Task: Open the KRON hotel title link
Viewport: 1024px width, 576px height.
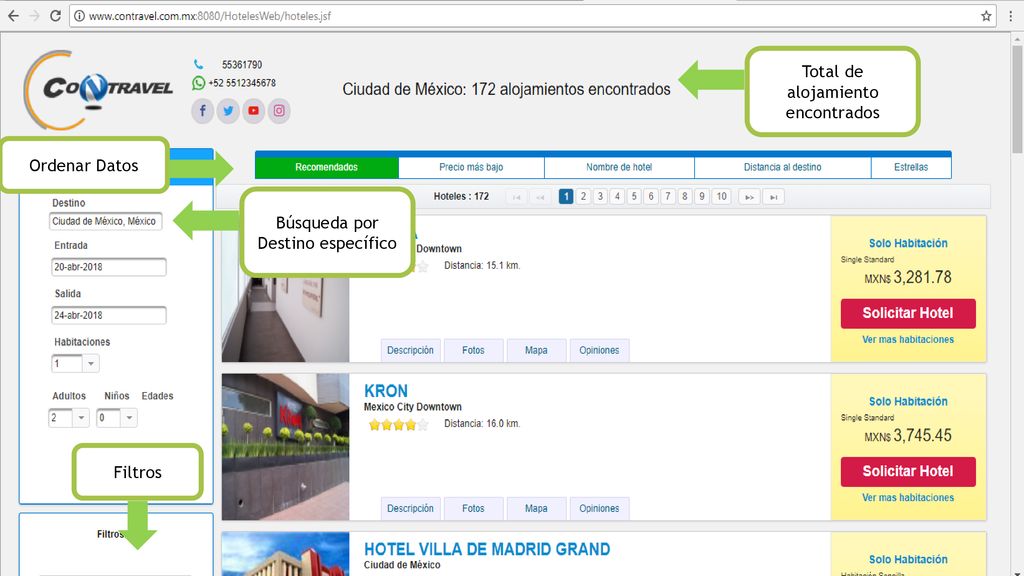Action: [x=386, y=391]
